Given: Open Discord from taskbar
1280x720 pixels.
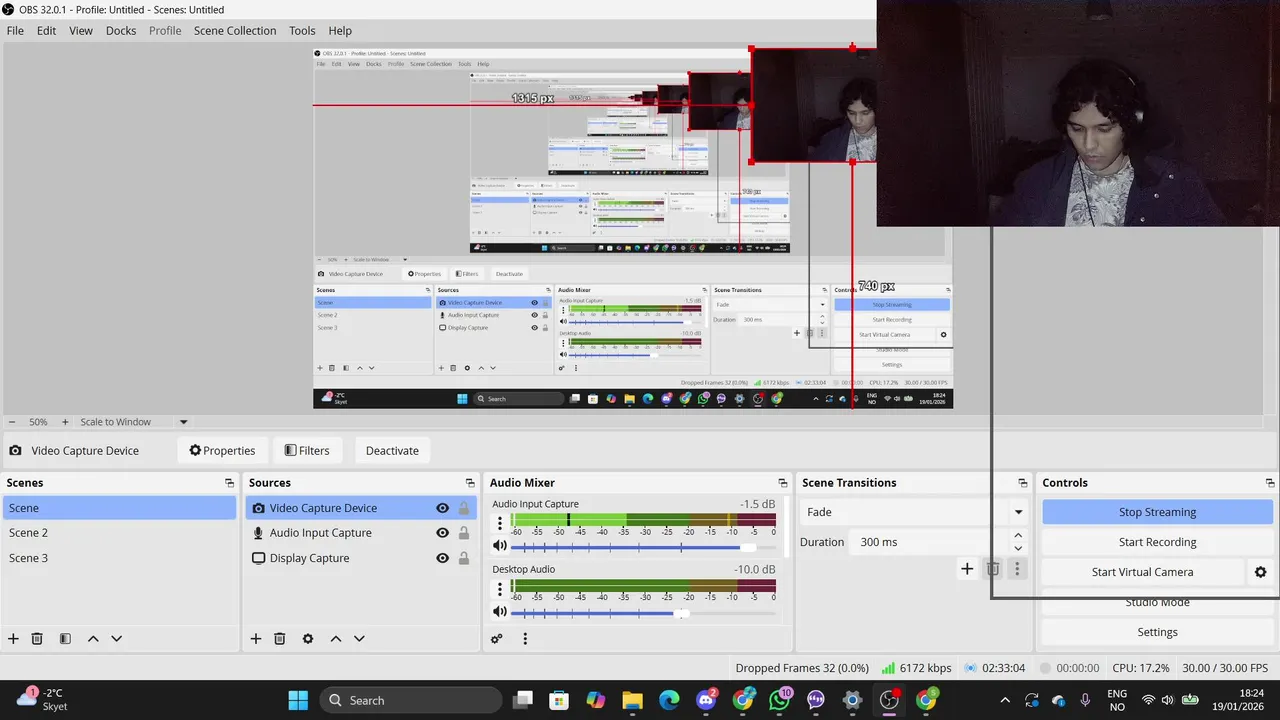Looking at the screenshot, I should click(706, 700).
